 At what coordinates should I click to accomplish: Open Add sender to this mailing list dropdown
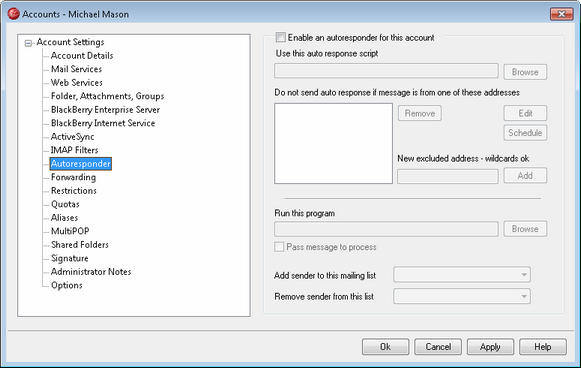click(462, 275)
